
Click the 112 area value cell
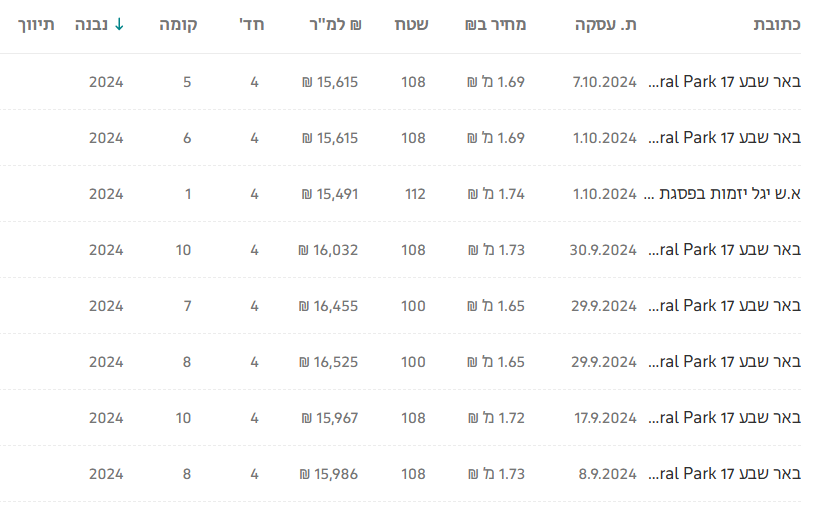(414, 194)
